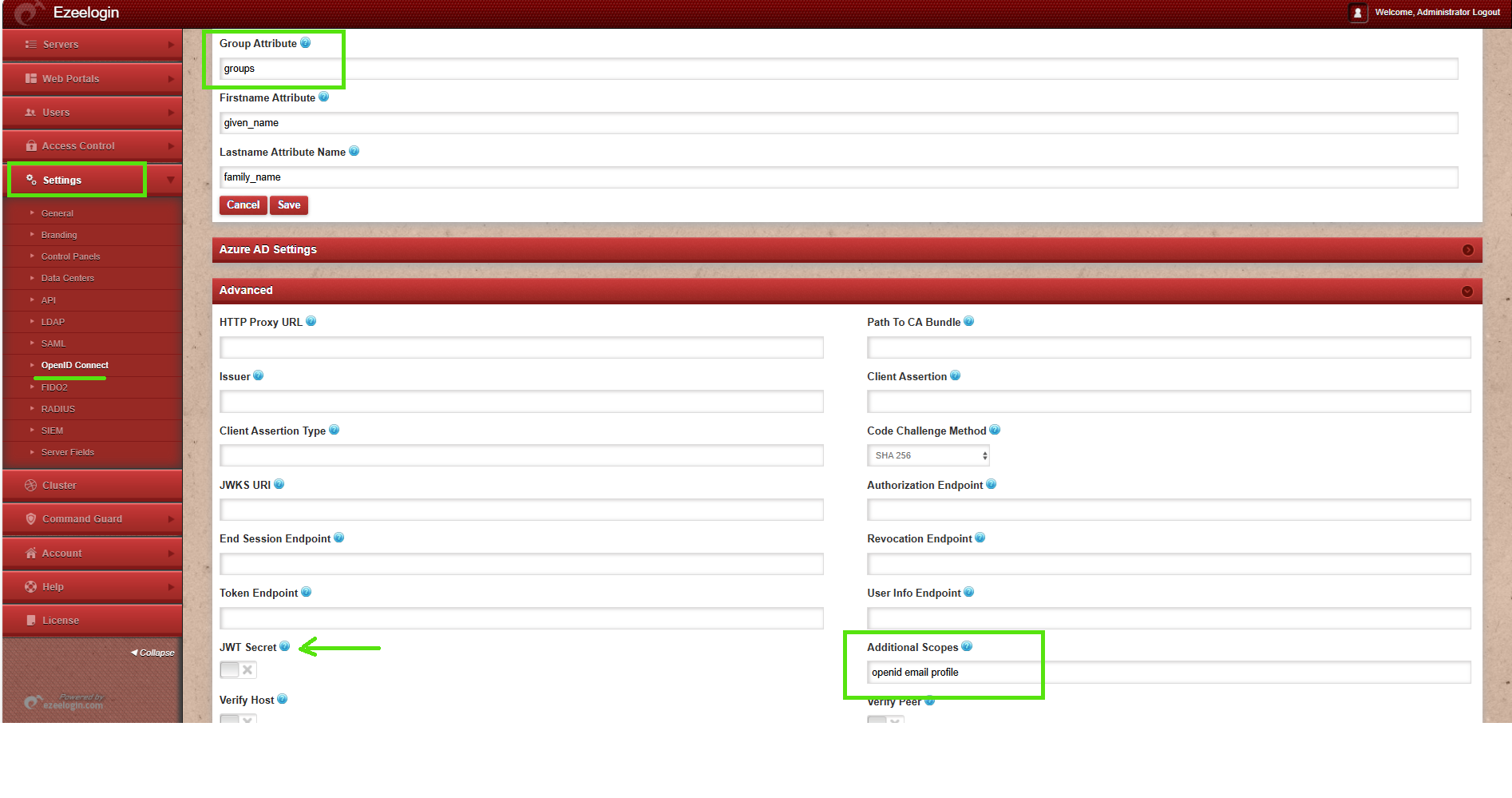This screenshot has width=1512, height=798.
Task: Open SAML settings item
Action: click(53, 343)
